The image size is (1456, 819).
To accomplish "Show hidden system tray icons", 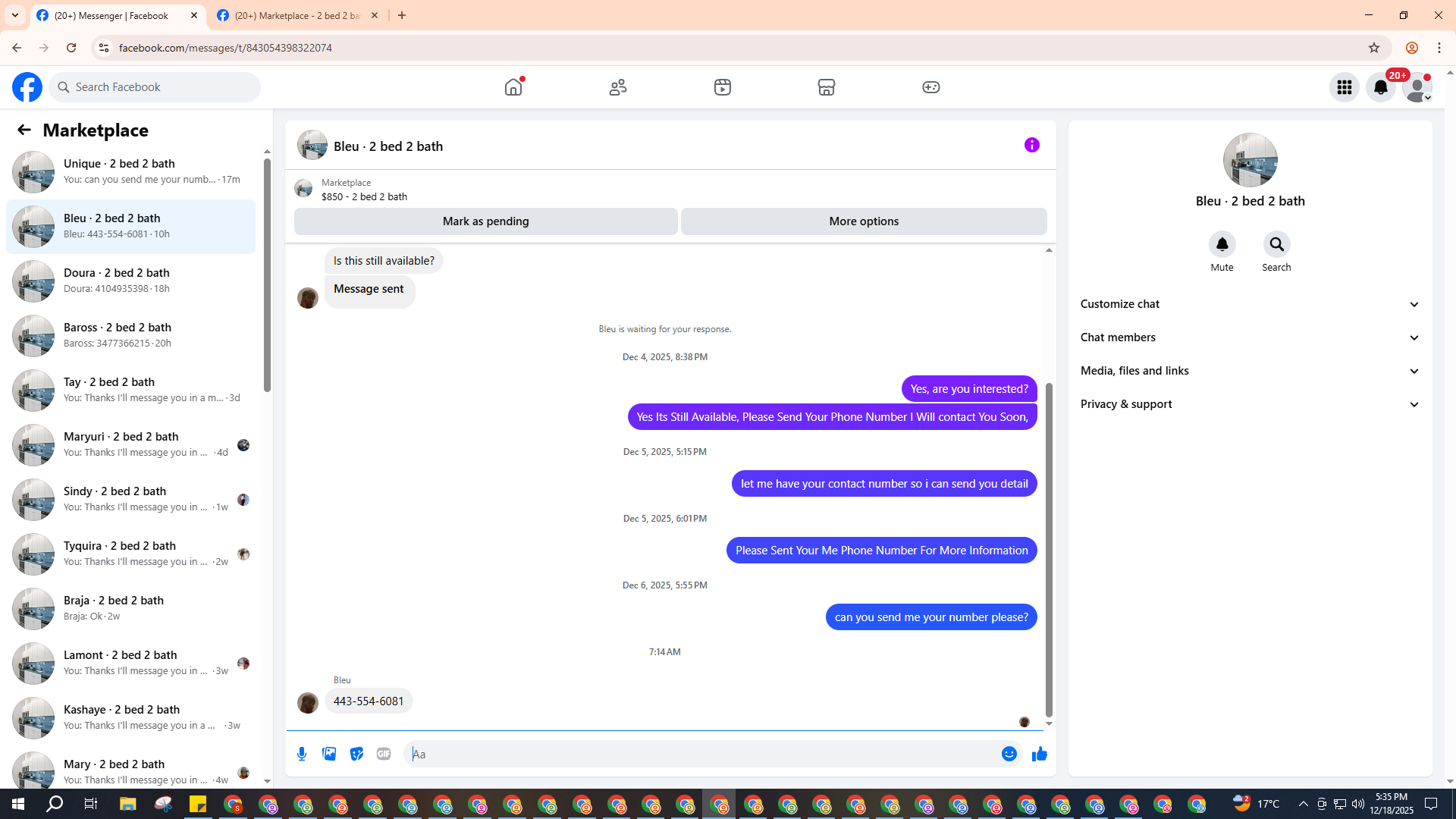I will [x=1303, y=804].
